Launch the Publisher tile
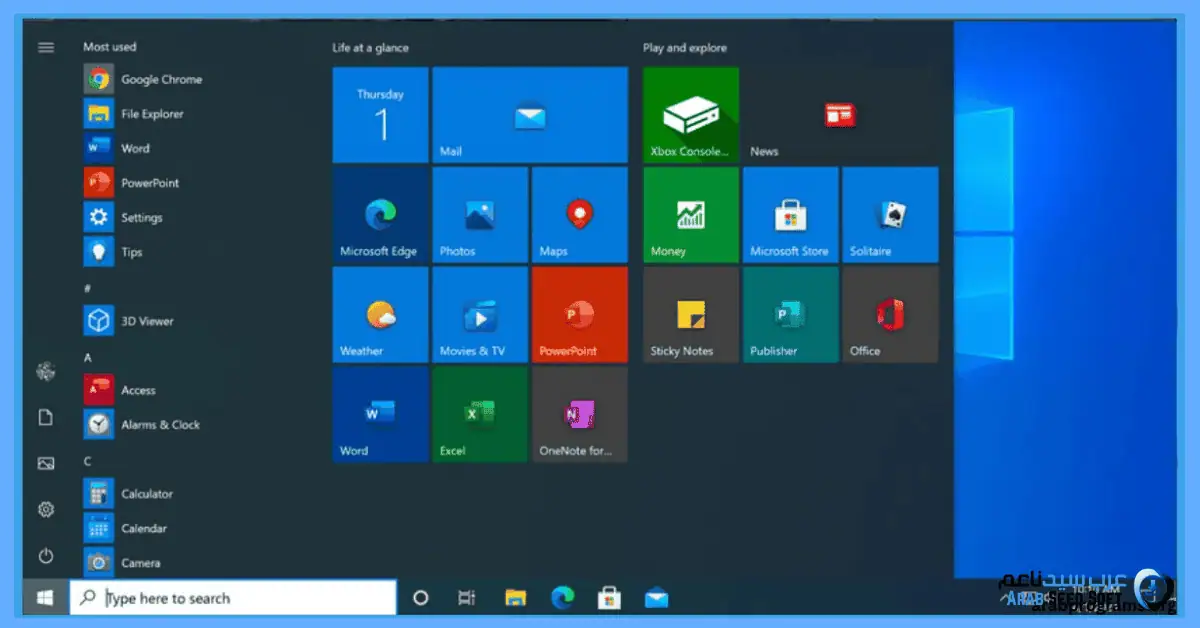The image size is (1200, 628). click(790, 315)
